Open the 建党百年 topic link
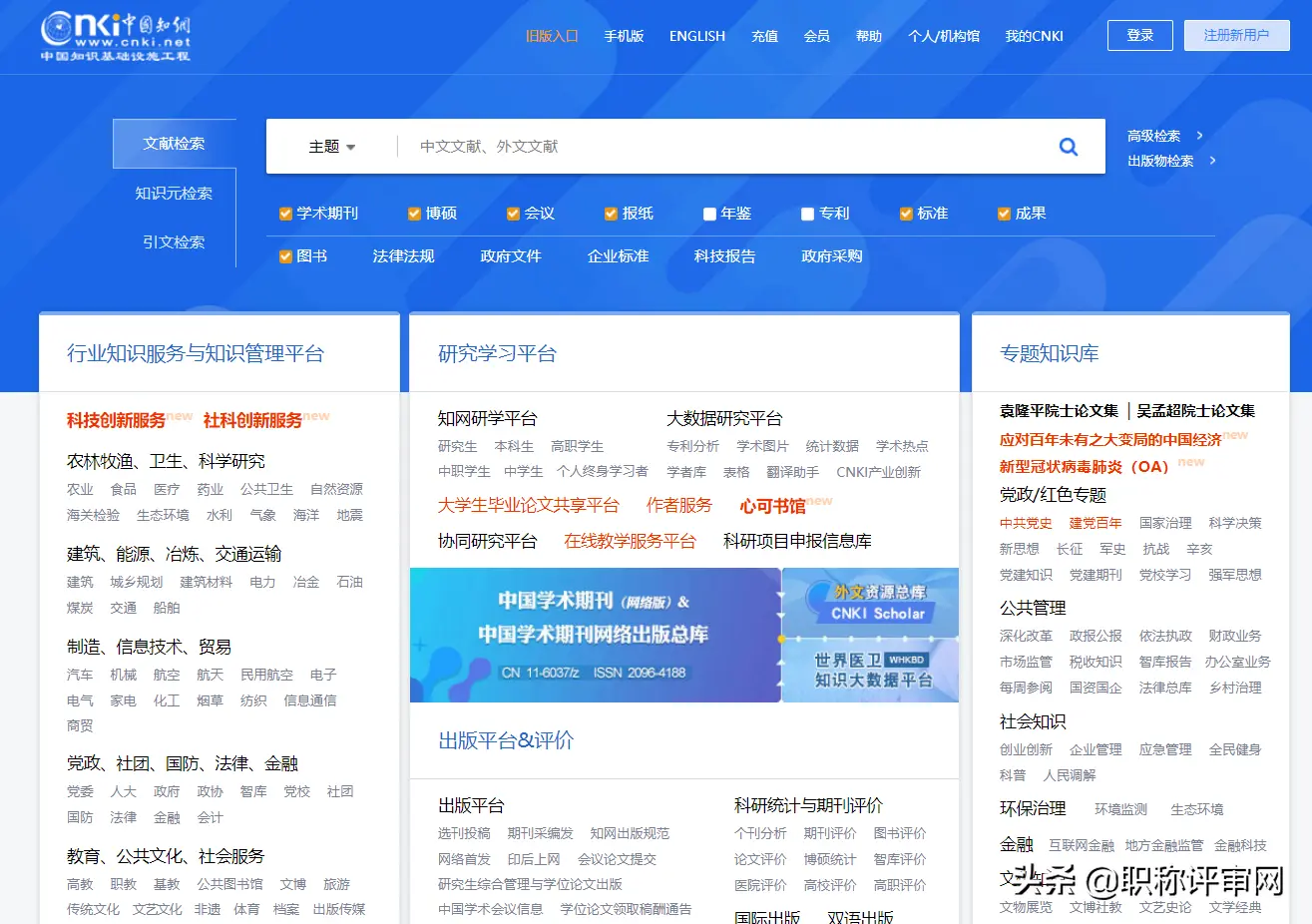1312x924 pixels. point(1095,523)
